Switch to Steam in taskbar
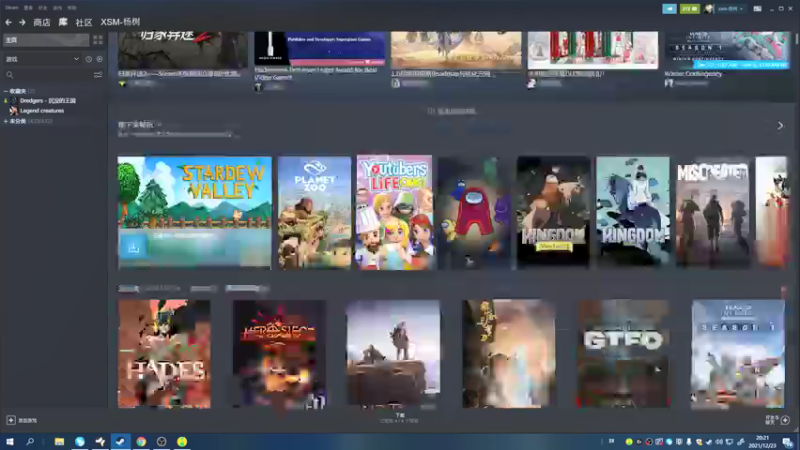The image size is (800, 450). pos(120,442)
